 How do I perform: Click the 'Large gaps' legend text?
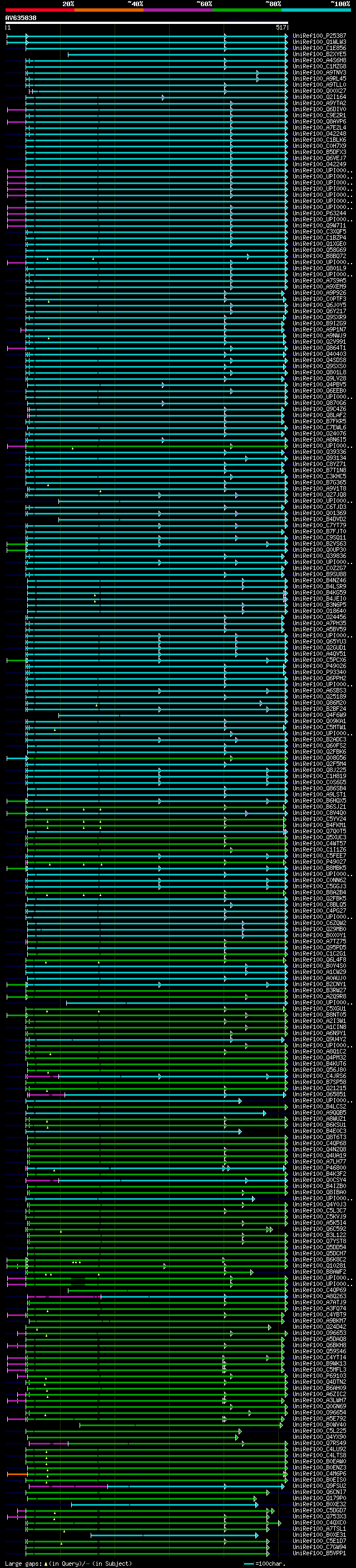coord(23,1564)
